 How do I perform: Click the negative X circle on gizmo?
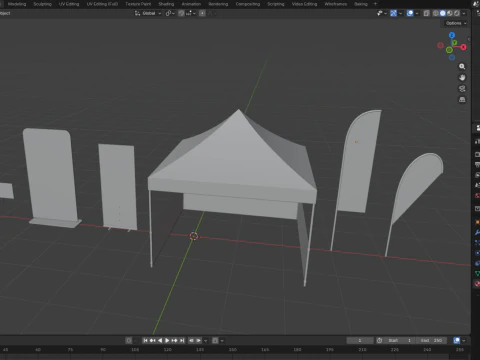(440, 45)
